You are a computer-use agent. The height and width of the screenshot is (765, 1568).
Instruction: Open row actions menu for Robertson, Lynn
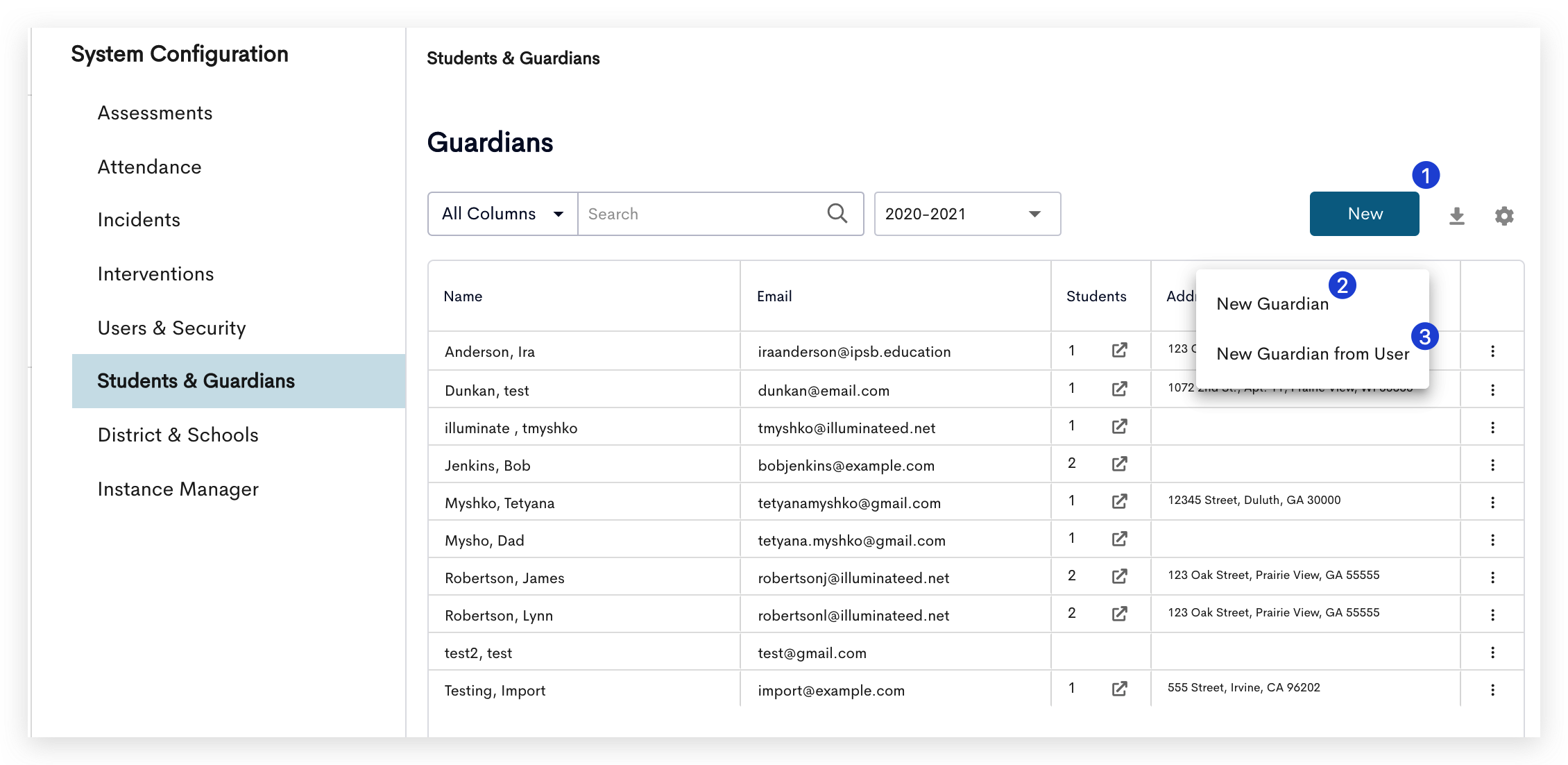click(x=1492, y=615)
